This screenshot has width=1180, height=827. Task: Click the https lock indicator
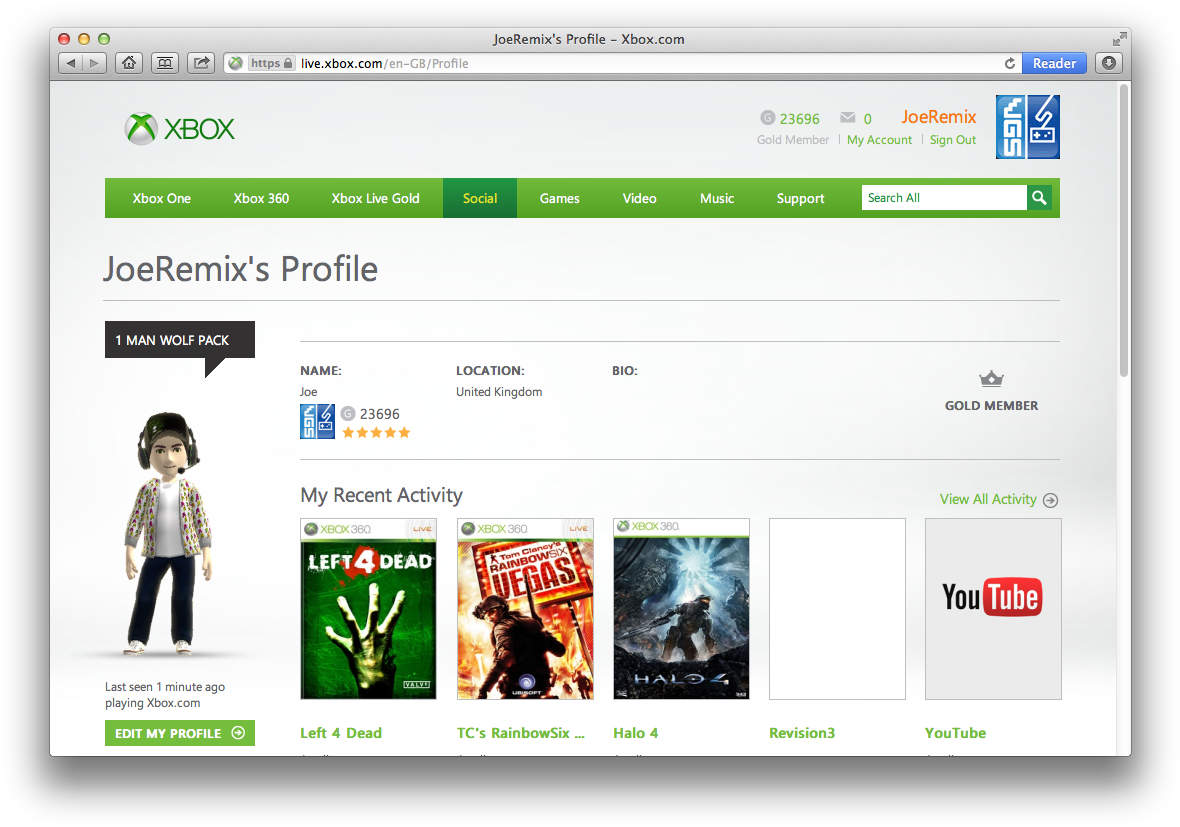pos(272,63)
